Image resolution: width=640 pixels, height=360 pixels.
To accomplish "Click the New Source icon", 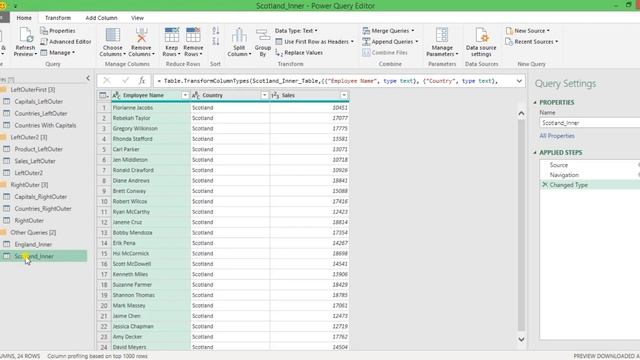I will coord(509,31).
